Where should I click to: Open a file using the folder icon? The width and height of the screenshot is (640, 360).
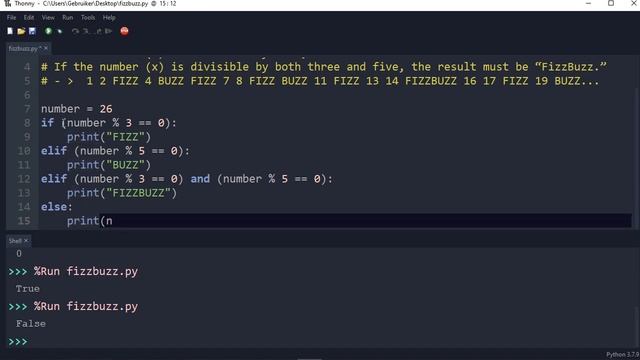point(21,31)
